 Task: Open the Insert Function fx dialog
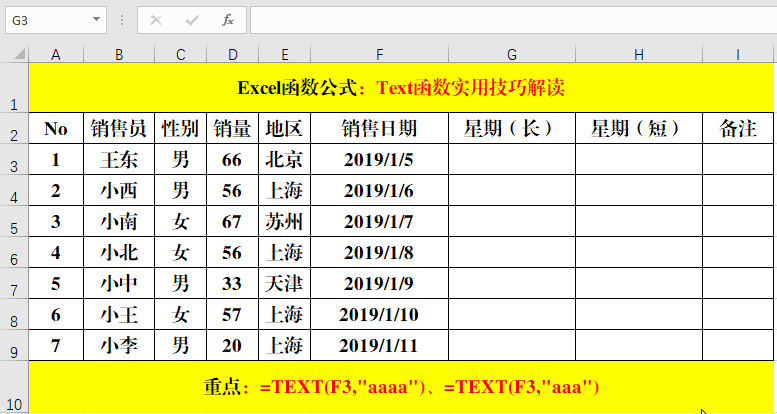pos(228,20)
